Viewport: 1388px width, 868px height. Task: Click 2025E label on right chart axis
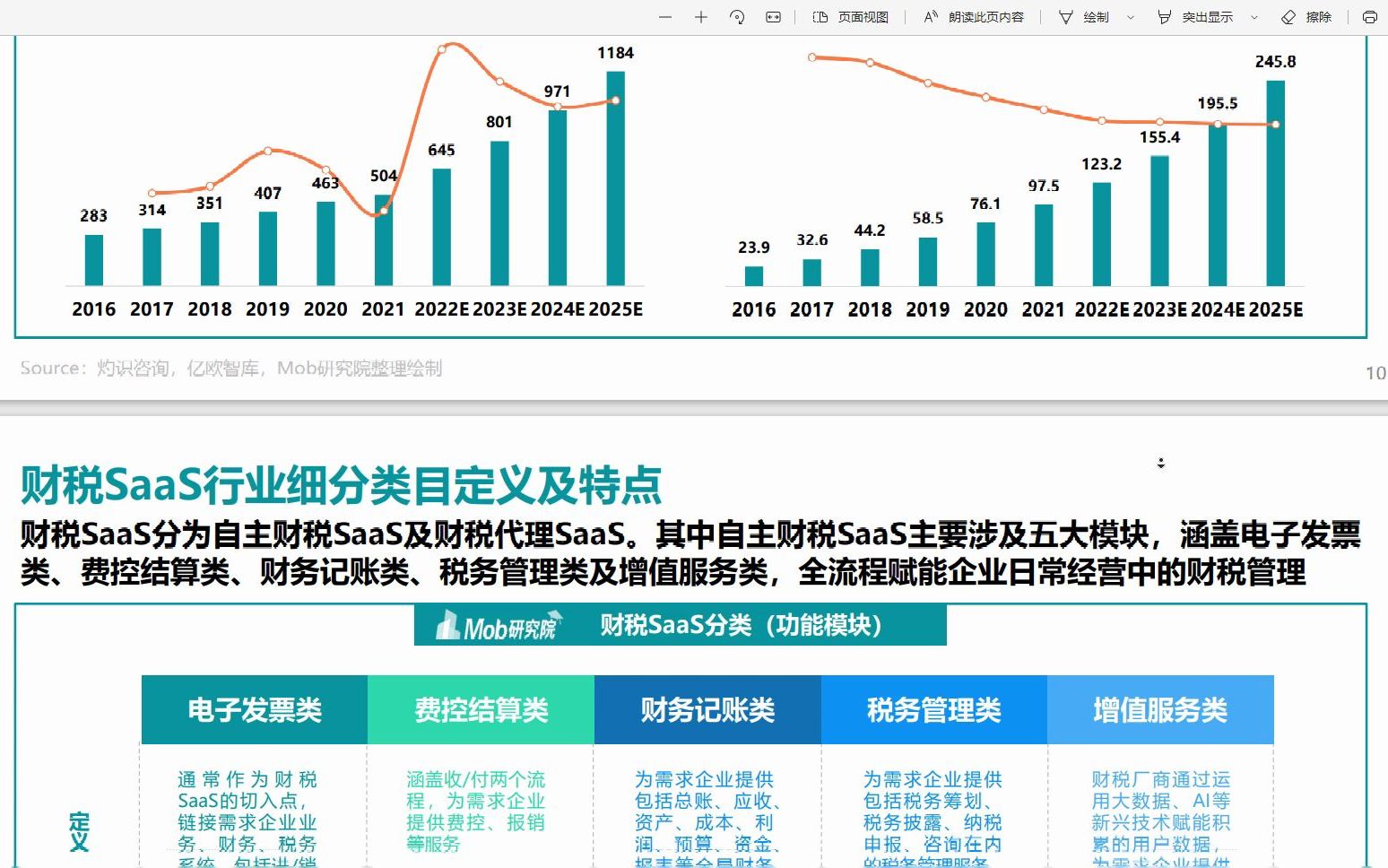click(1275, 309)
